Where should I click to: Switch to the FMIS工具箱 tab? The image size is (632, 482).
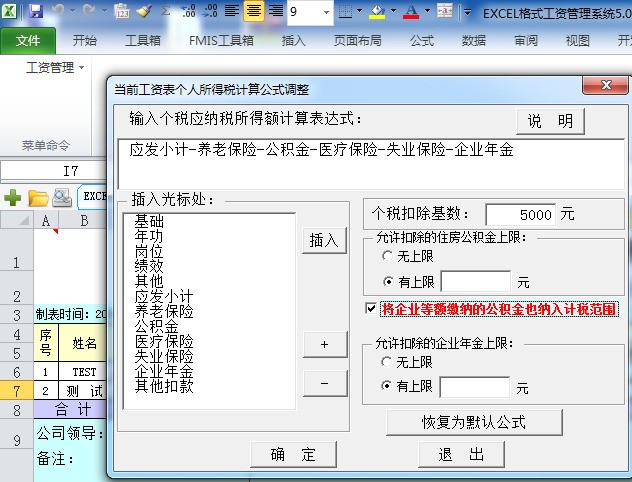tap(221, 41)
